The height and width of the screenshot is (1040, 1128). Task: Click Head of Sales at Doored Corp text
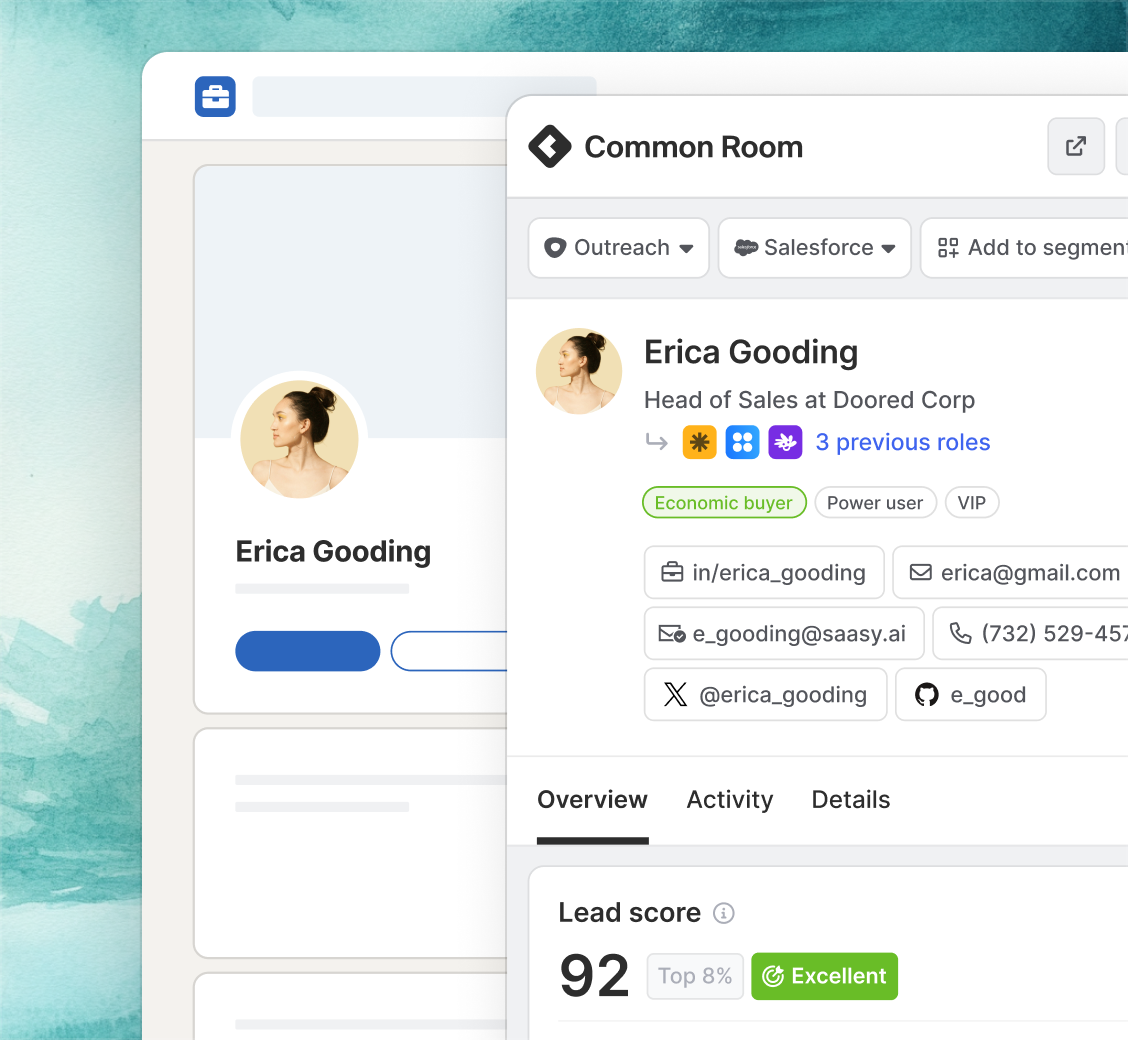coord(809,400)
